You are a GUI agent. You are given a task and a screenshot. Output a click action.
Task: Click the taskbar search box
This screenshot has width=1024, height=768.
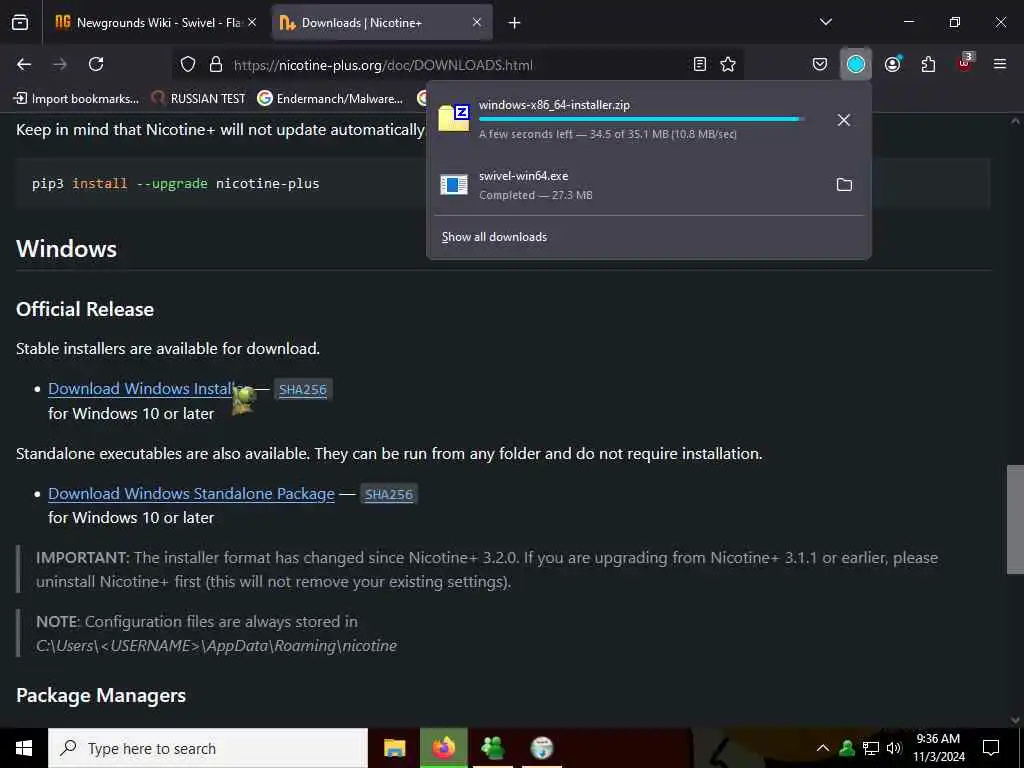click(x=208, y=748)
